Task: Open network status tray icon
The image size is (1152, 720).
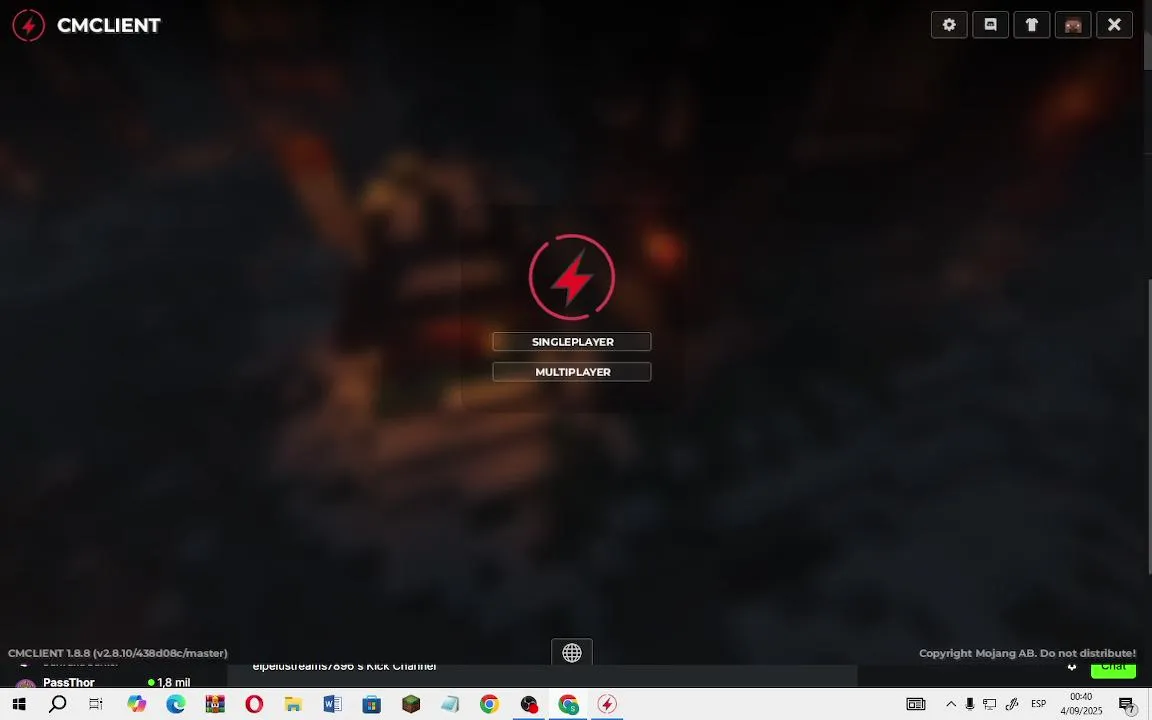Action: 990,704
